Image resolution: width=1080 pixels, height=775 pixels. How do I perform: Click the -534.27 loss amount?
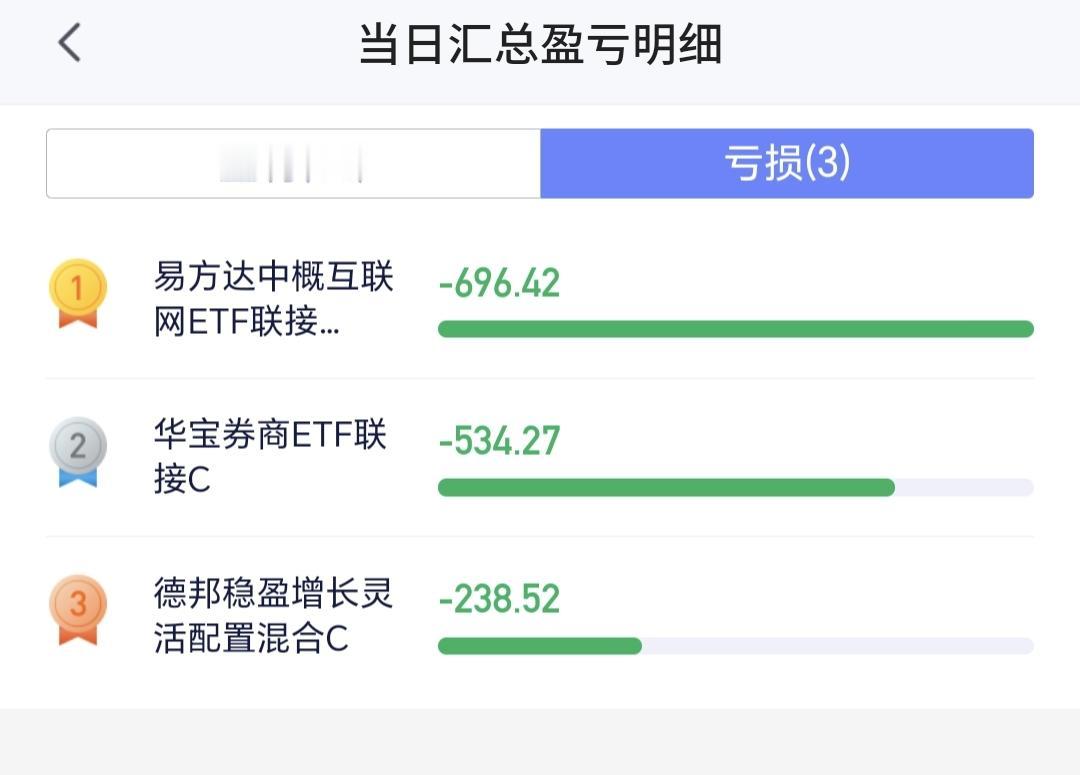point(499,441)
